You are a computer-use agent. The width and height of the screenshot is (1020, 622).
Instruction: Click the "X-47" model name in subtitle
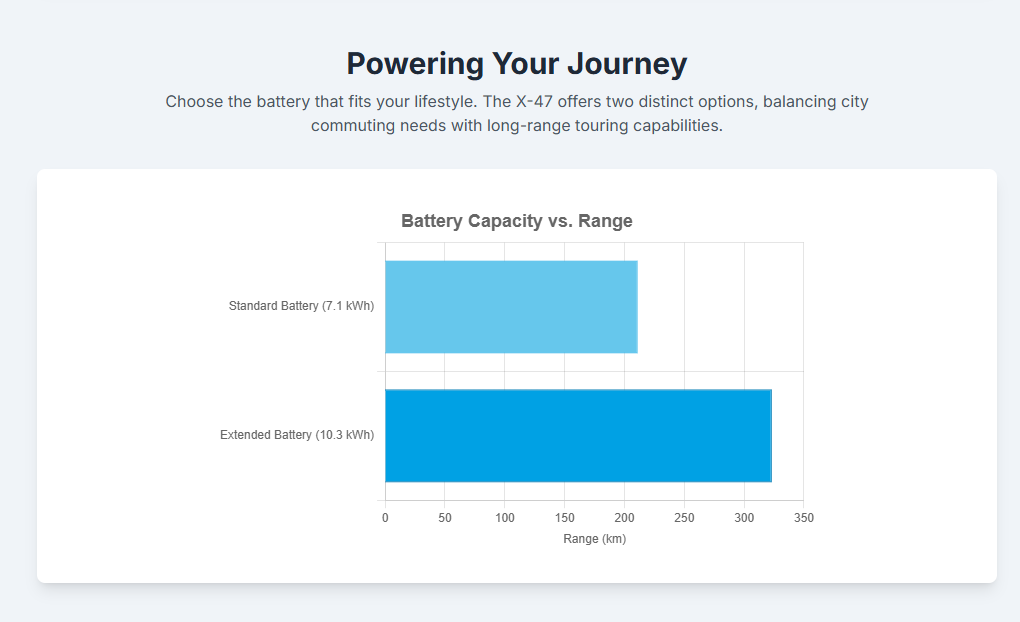pyautogui.click(x=532, y=102)
